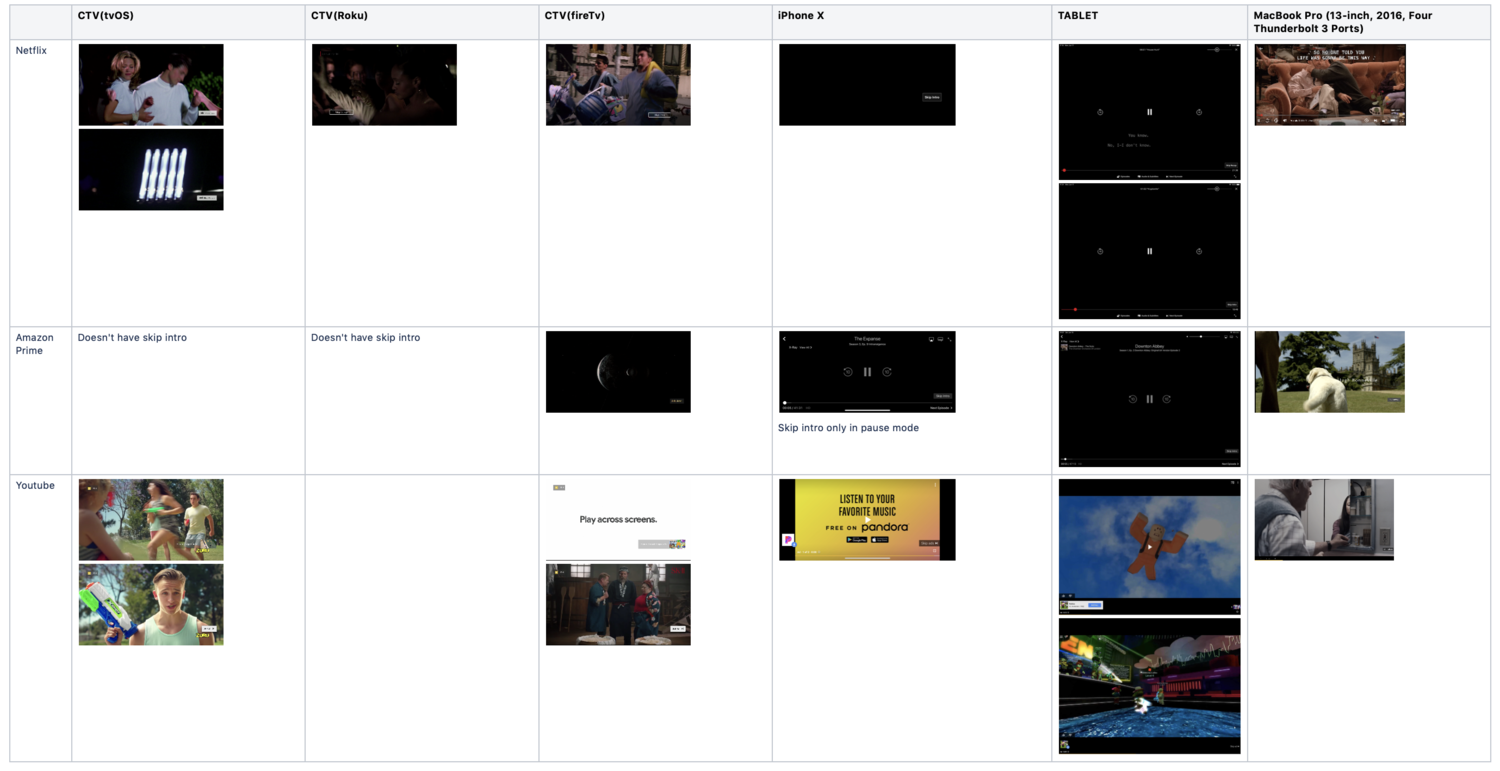Open Youtube tvOS thumbnail of kids running outdoors

151,520
